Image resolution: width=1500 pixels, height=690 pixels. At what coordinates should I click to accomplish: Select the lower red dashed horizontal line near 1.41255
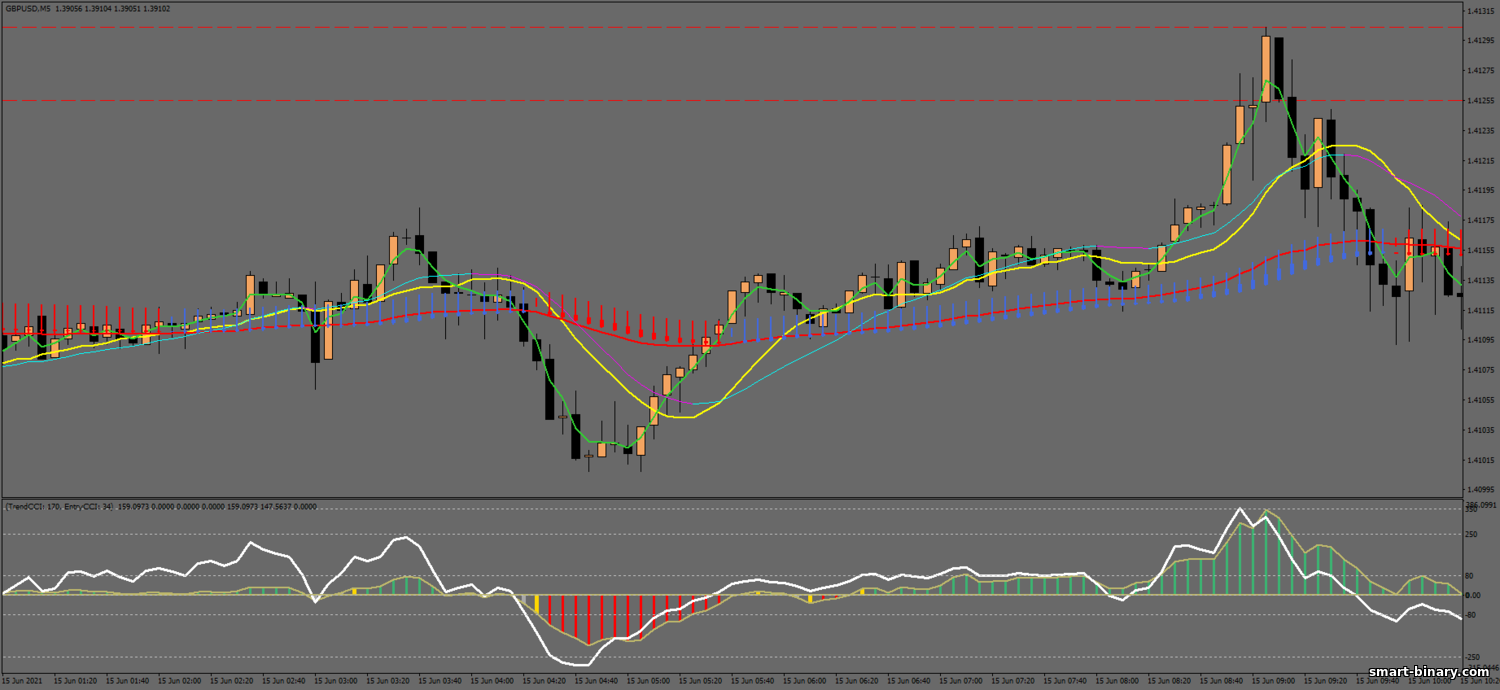pos(732,100)
